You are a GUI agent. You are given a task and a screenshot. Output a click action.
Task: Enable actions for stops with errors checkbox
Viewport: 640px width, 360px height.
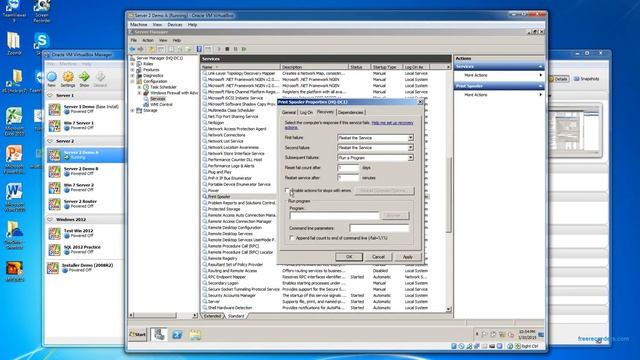[x=287, y=190]
